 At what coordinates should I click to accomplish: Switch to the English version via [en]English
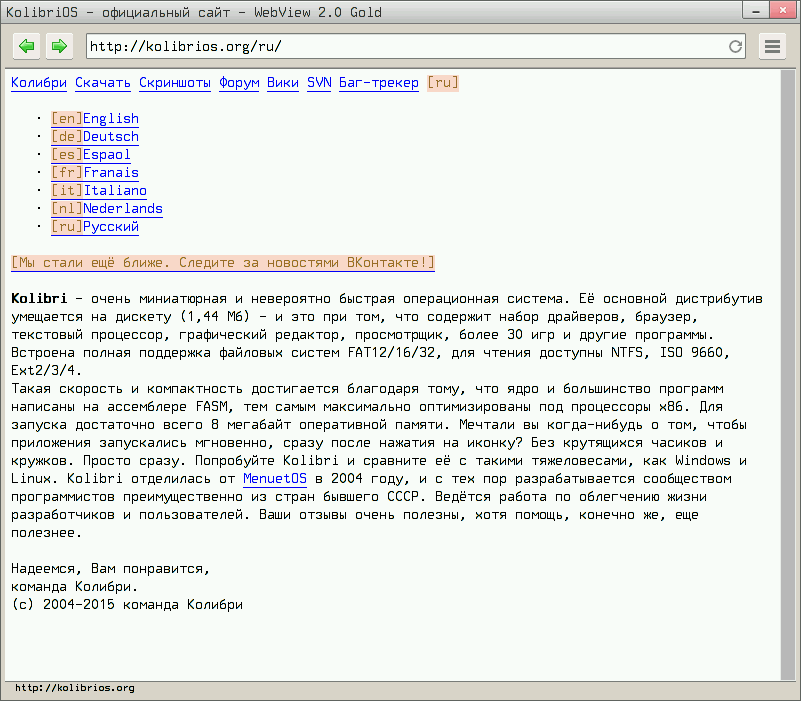(x=95, y=118)
